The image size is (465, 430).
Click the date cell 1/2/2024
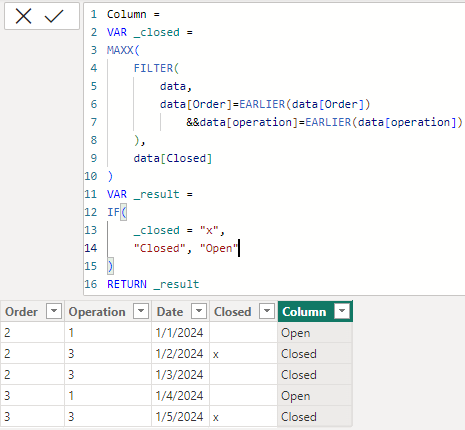(179, 354)
